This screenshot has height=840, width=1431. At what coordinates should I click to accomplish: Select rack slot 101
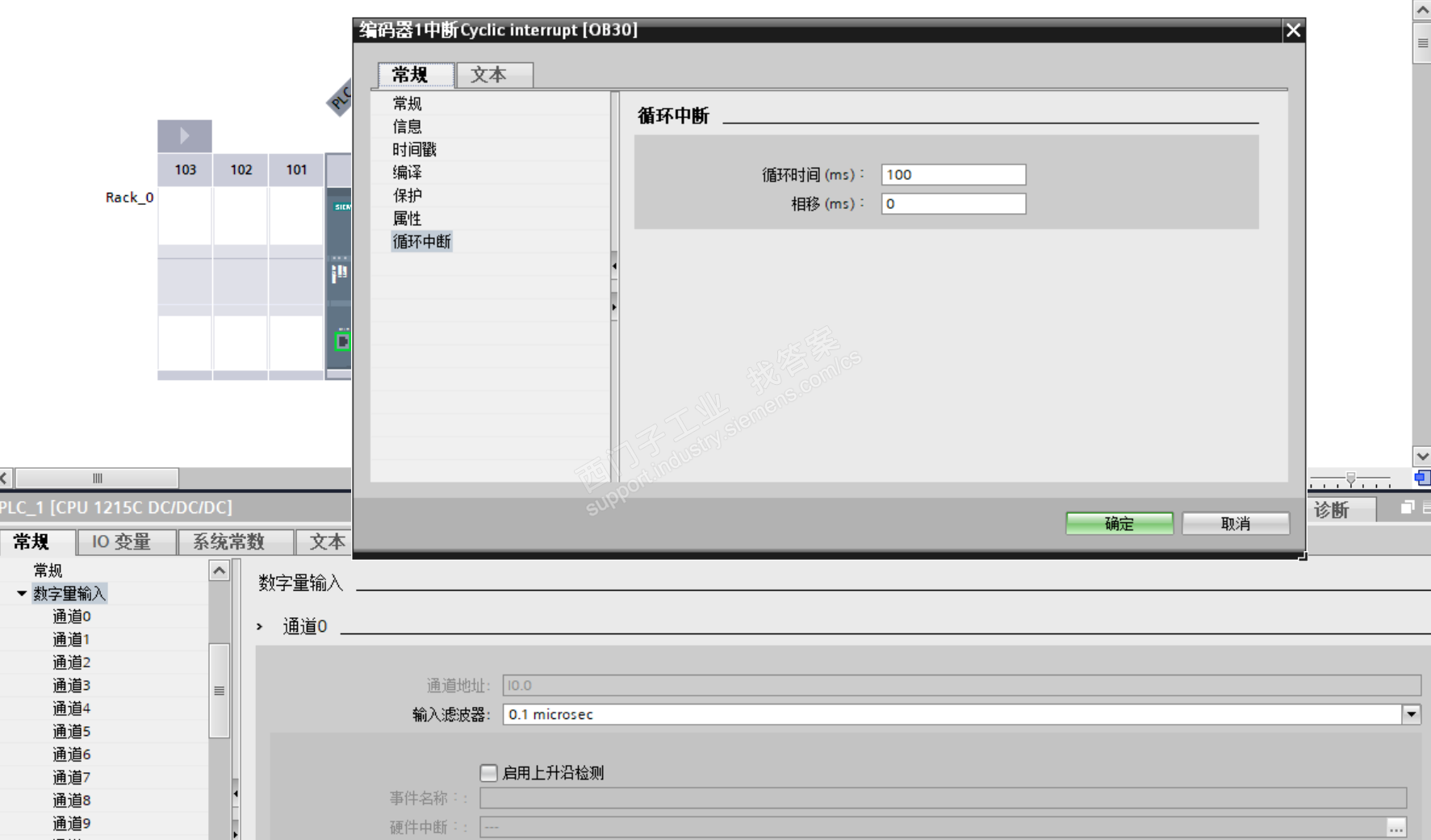296,169
